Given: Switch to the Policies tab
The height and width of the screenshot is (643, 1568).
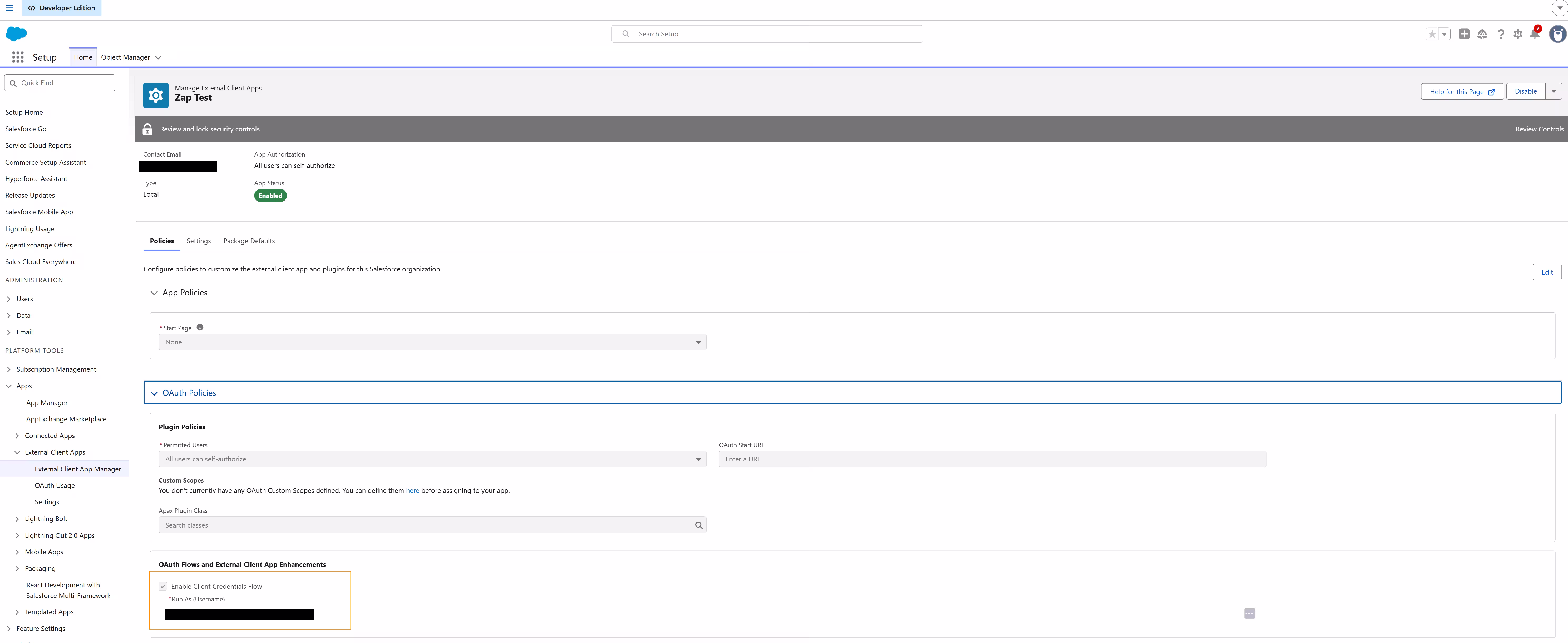Looking at the screenshot, I should point(162,241).
